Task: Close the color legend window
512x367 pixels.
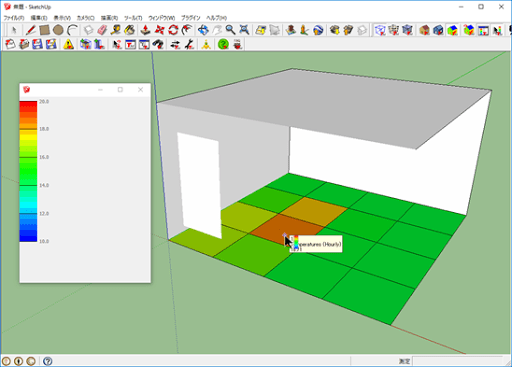Action: click(140, 90)
